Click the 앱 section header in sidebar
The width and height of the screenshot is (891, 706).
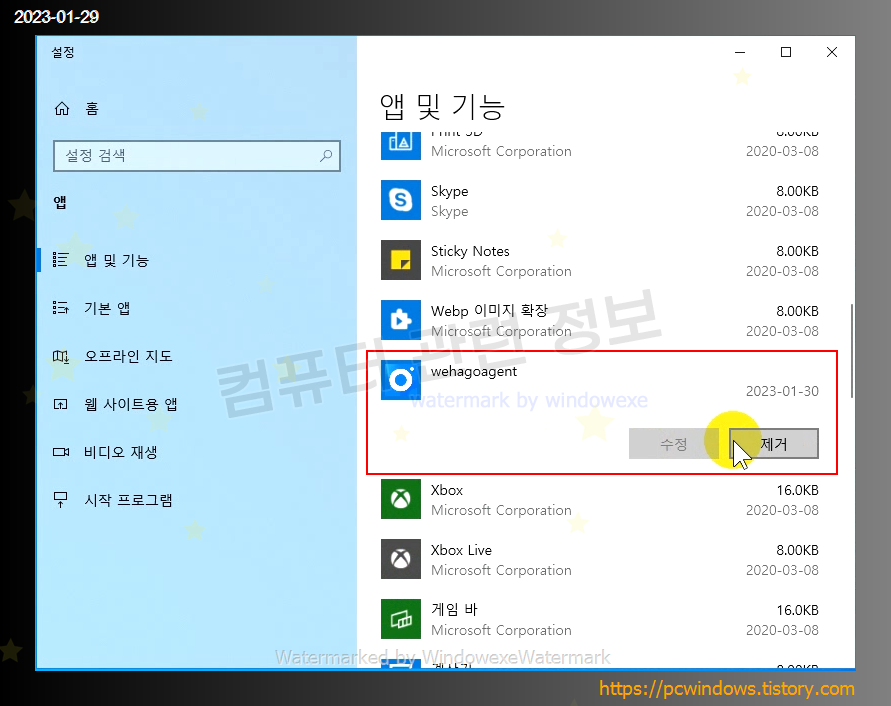[60, 202]
